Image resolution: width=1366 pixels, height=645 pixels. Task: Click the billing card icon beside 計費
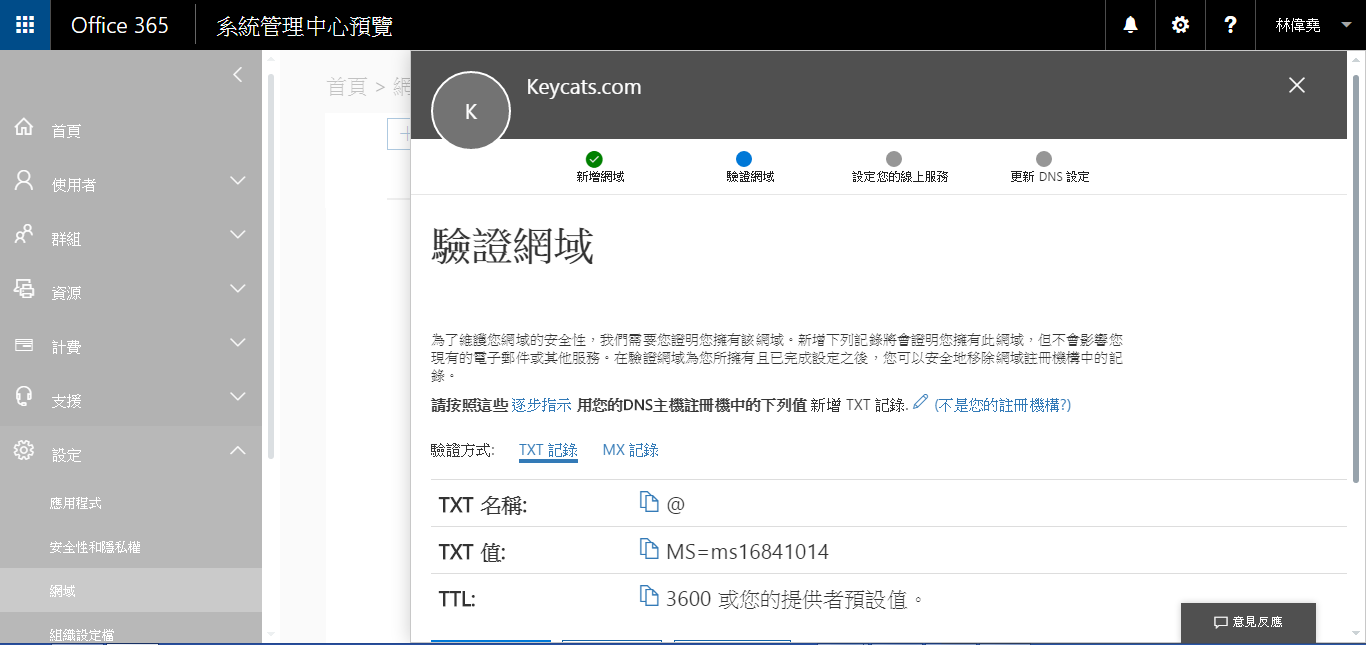(24, 345)
